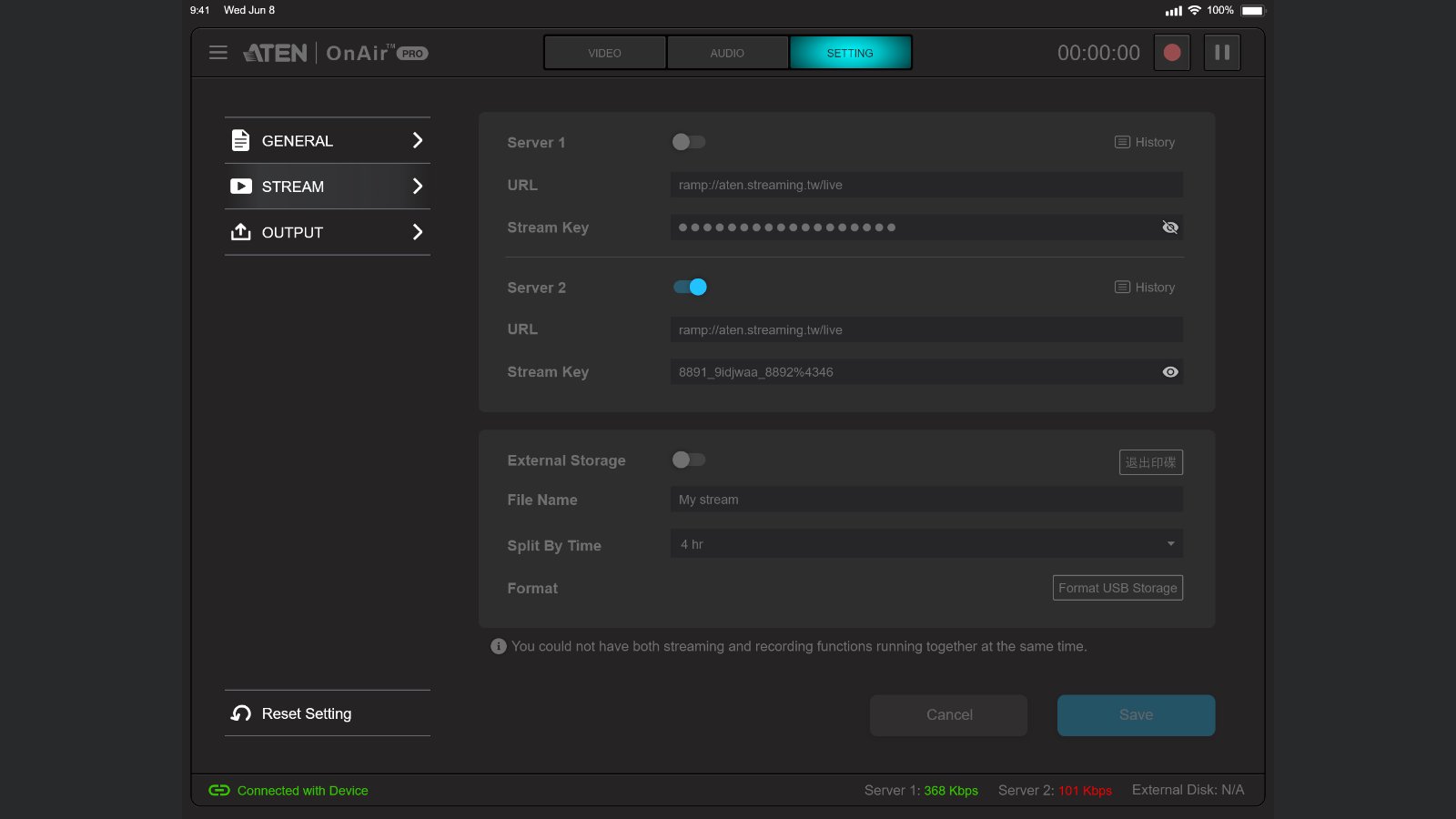Open Server 1 History list
This screenshot has width=1456, height=819.
pos(1145,143)
